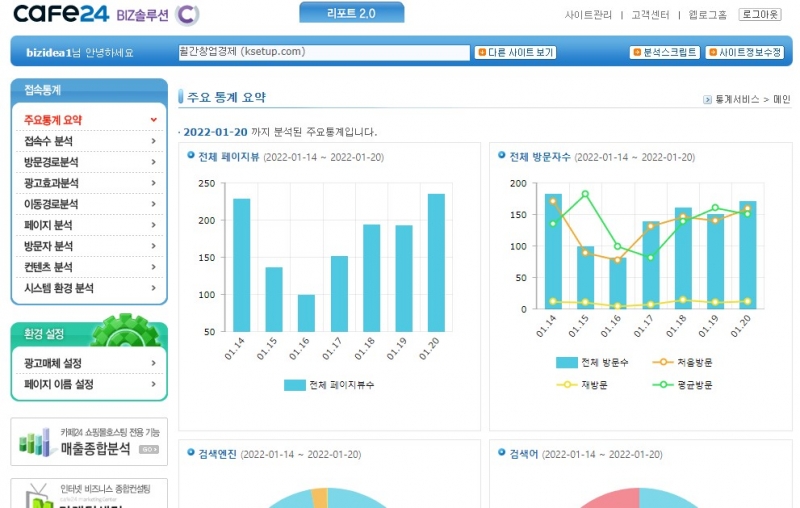Open 컨텐츠 분석 menu
Screen dimensions: 800x508
48,267
